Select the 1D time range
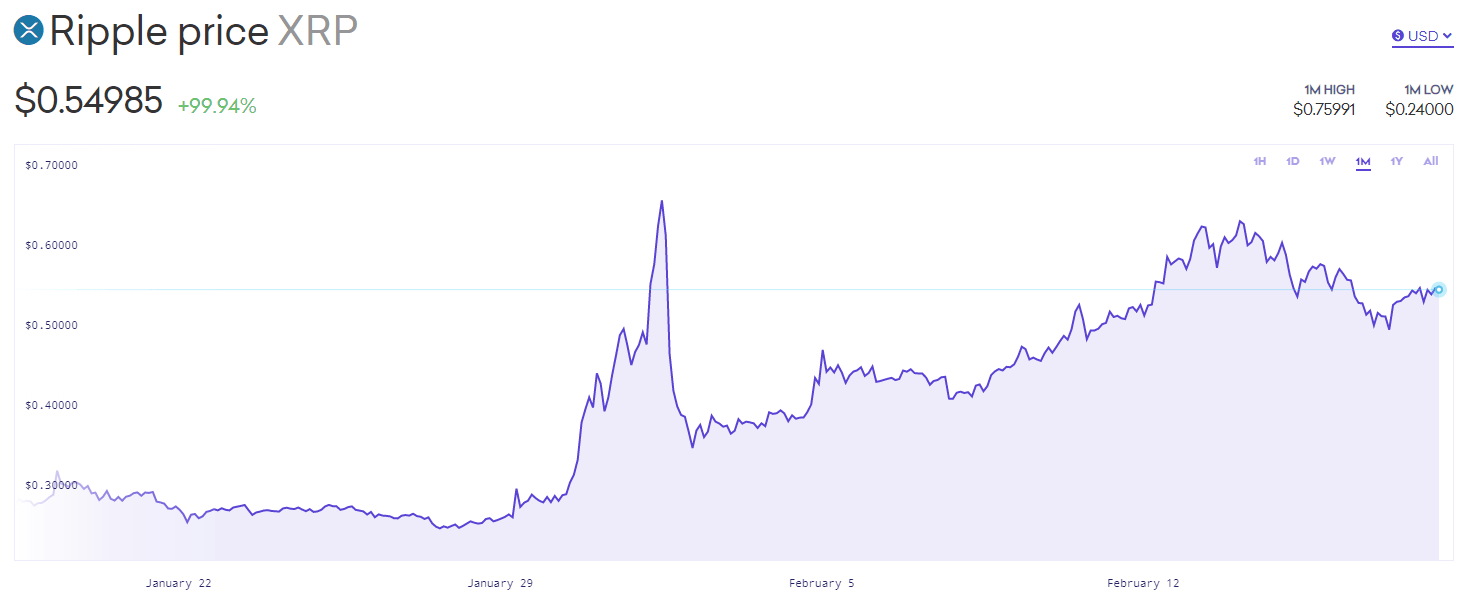Image resolution: width=1457 pixels, height=608 pixels. click(x=1293, y=162)
